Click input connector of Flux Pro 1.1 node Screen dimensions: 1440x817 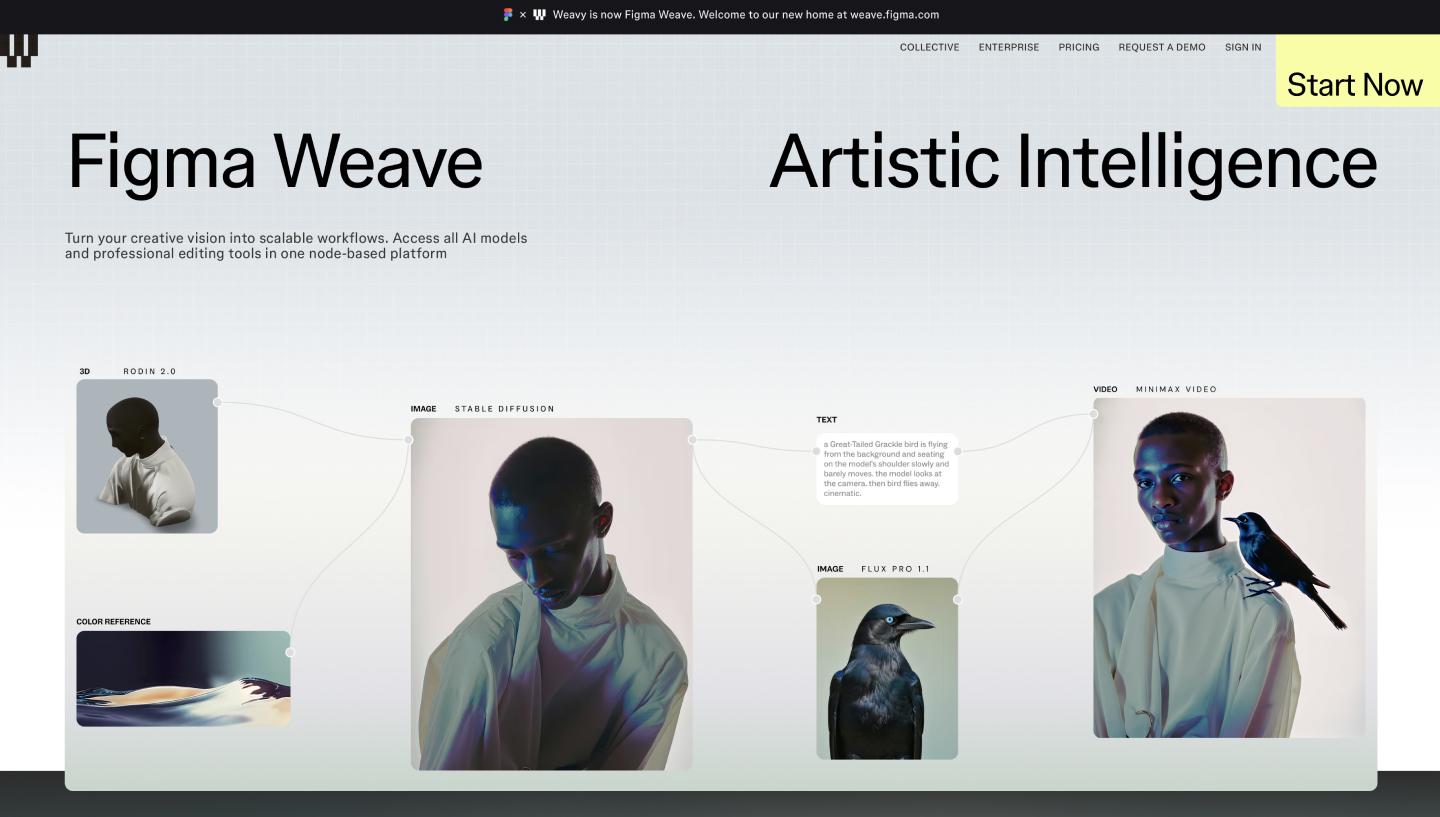pyautogui.click(x=816, y=599)
